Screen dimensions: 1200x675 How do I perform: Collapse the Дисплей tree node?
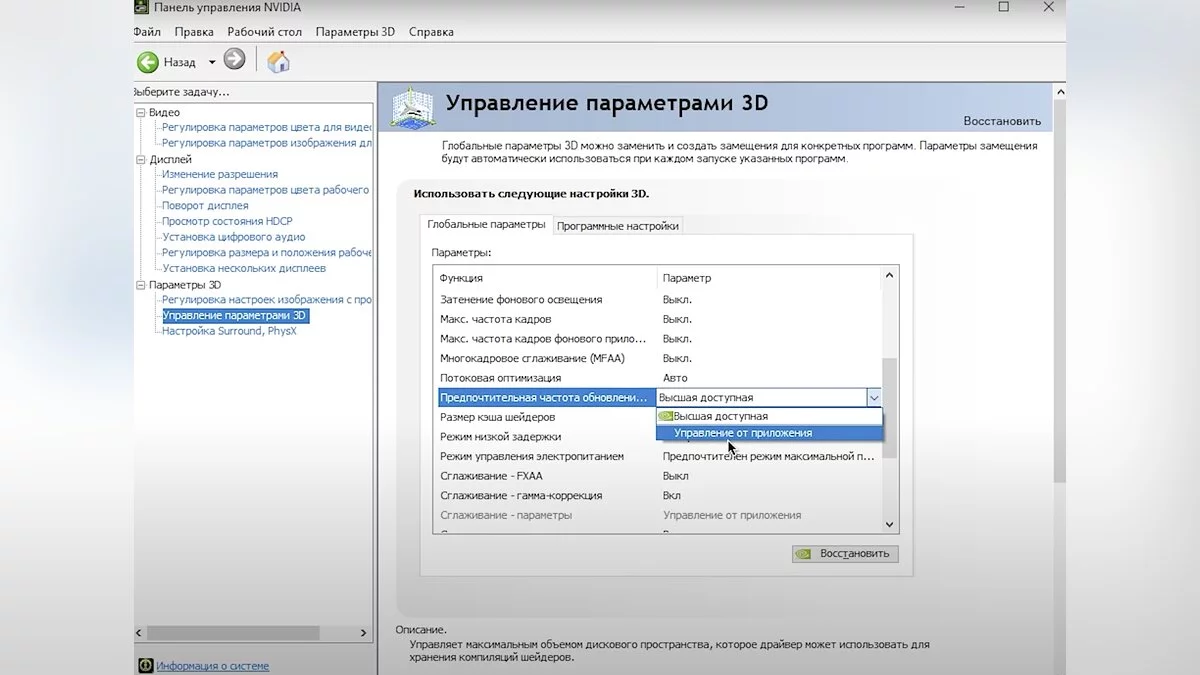point(141,160)
